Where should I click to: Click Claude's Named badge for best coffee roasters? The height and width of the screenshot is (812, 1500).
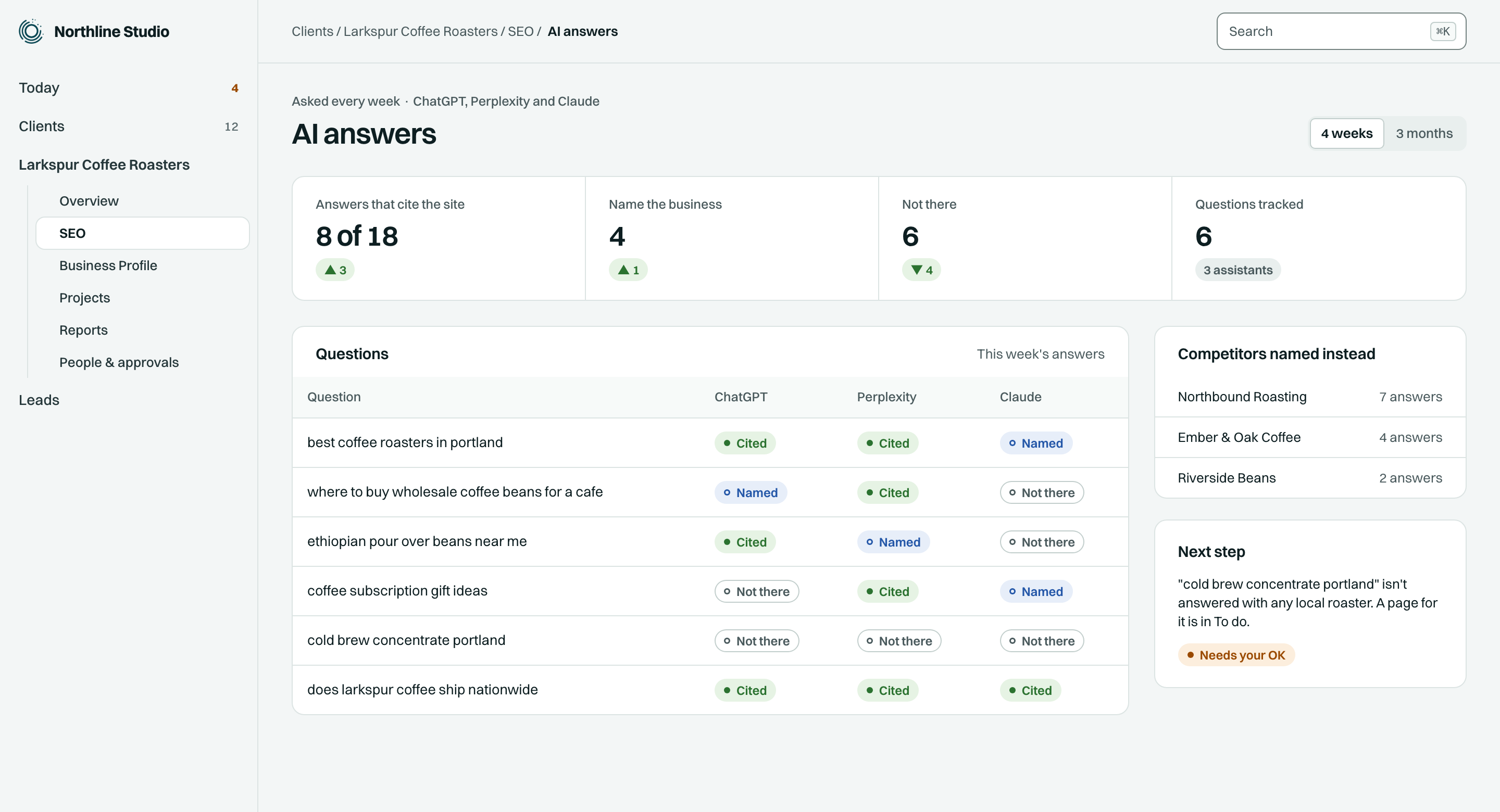[x=1036, y=443]
